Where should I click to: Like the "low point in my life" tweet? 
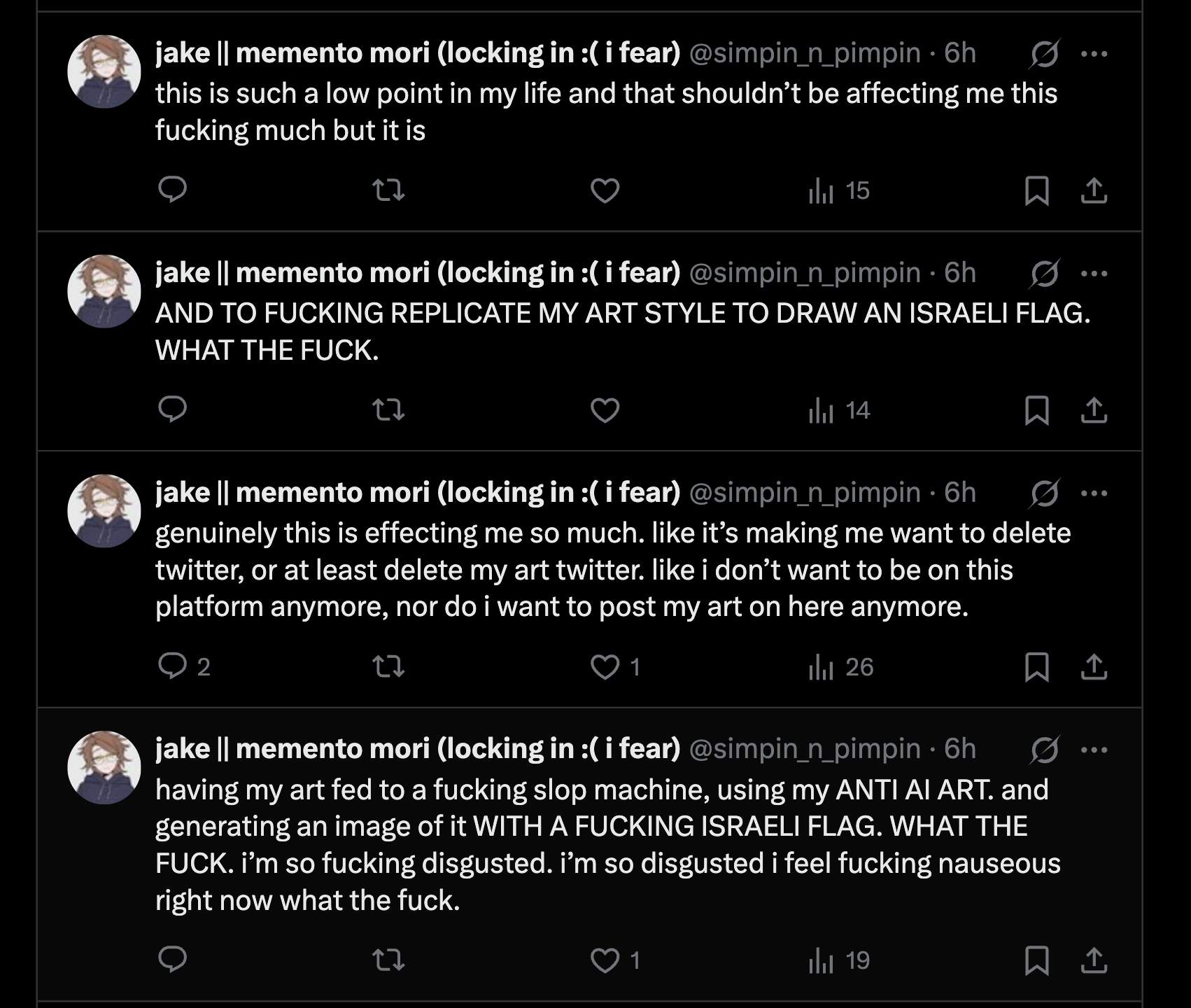point(605,190)
